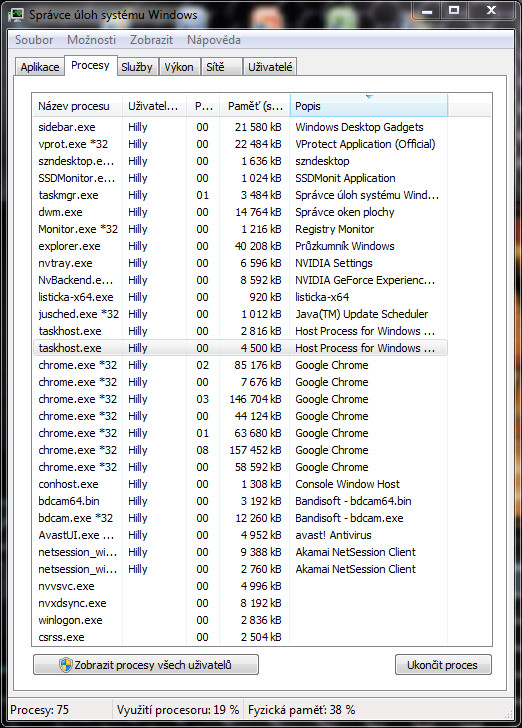Open the Zobrazit menu
522x728 pixels.
tap(151, 40)
